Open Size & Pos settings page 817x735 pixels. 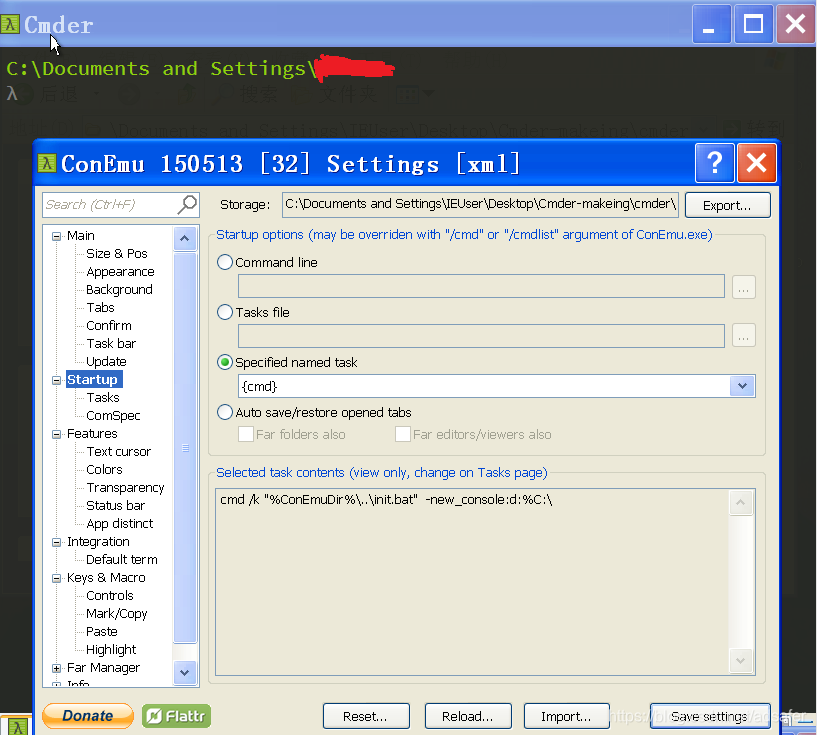click(x=117, y=254)
